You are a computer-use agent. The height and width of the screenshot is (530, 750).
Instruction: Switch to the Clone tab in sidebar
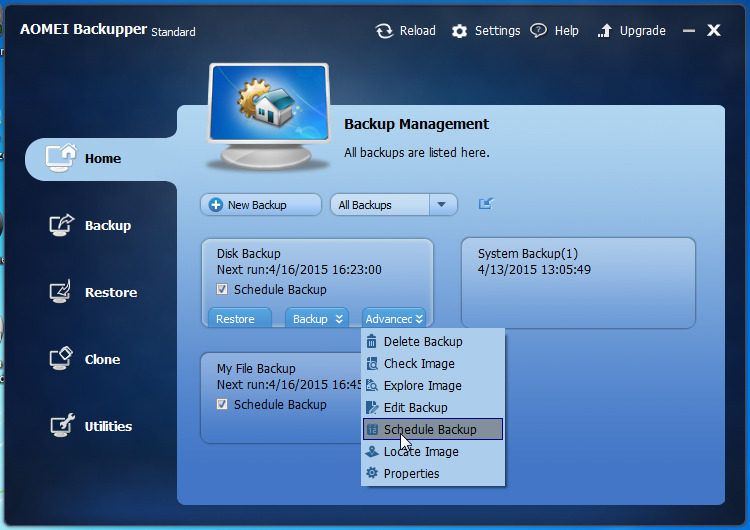tap(102, 360)
